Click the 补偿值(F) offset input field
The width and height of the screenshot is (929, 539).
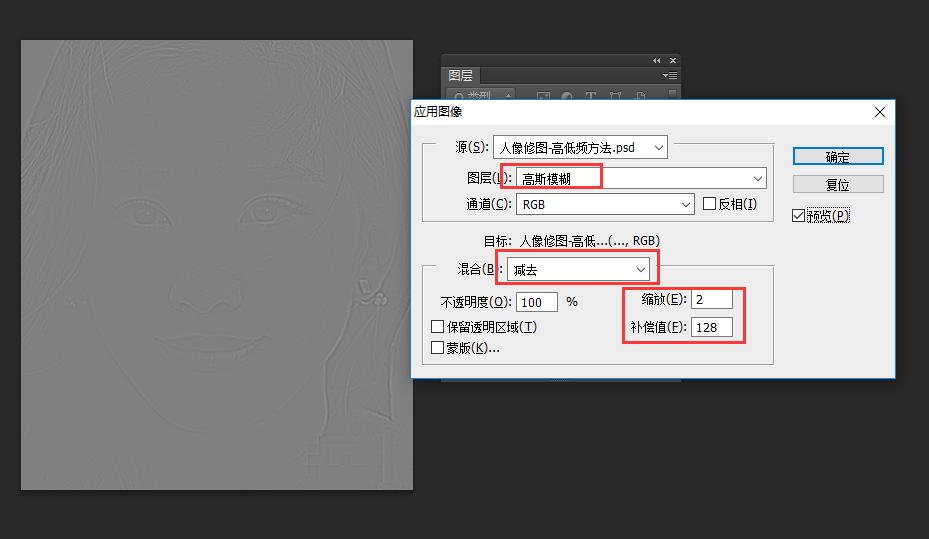click(x=712, y=327)
